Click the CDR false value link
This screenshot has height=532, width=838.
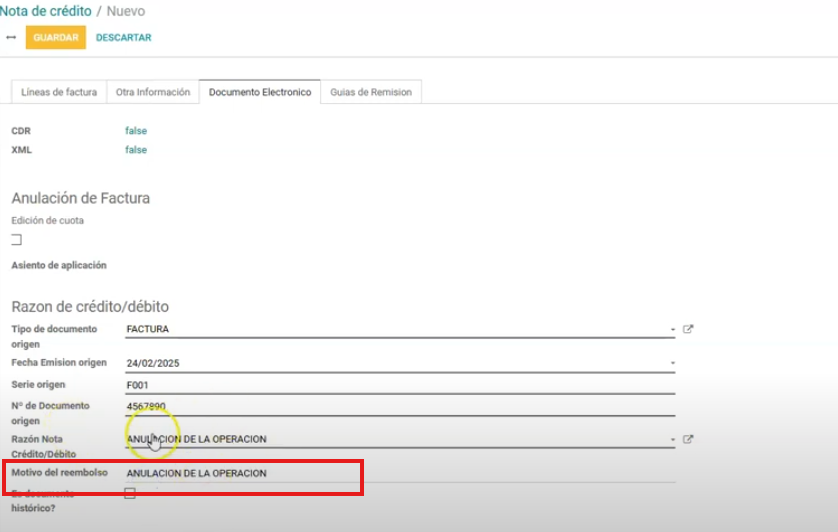coord(136,131)
